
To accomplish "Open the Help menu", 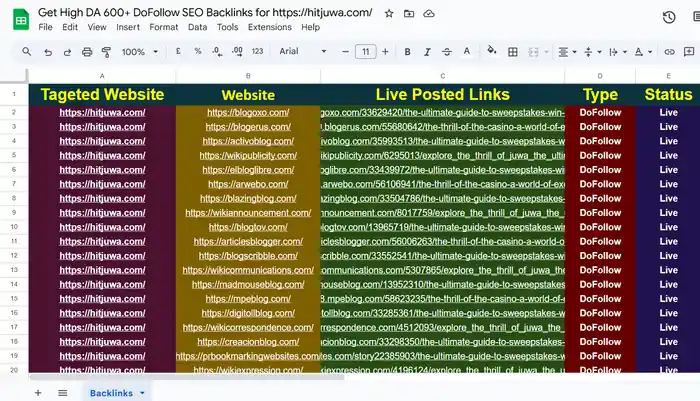I will pyautogui.click(x=310, y=27).
